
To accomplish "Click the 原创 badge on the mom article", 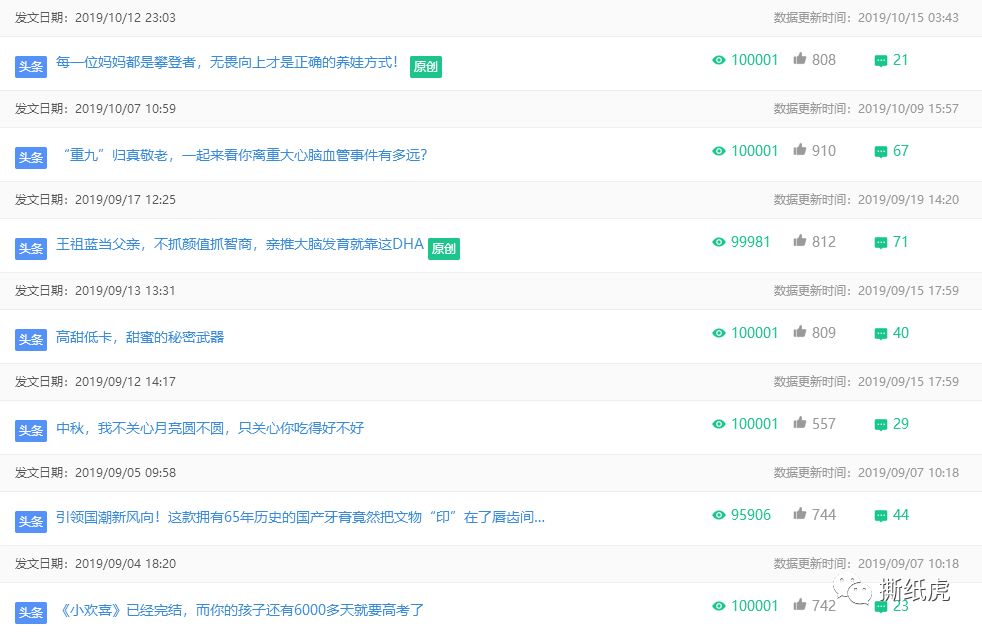I will point(425,66).
